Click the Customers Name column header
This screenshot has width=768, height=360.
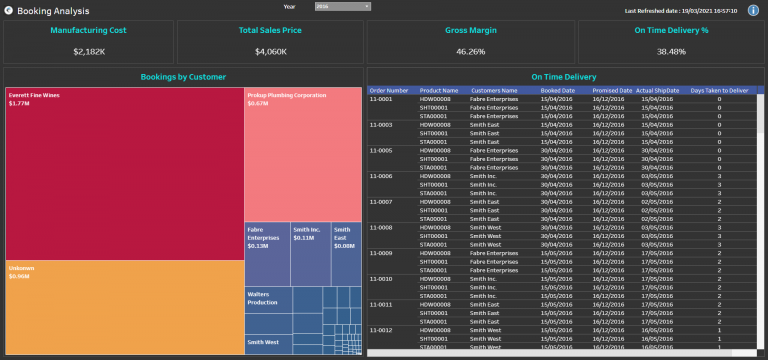494,91
